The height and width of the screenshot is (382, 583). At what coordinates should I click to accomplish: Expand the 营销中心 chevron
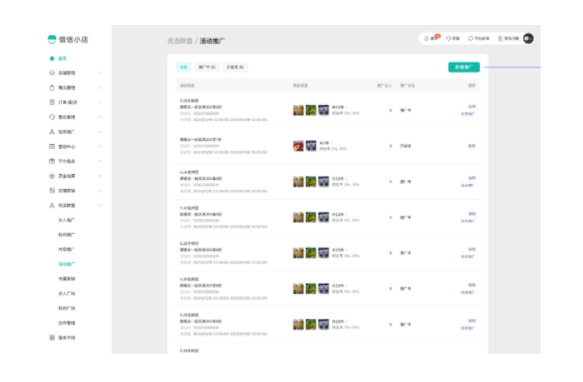pos(100,147)
